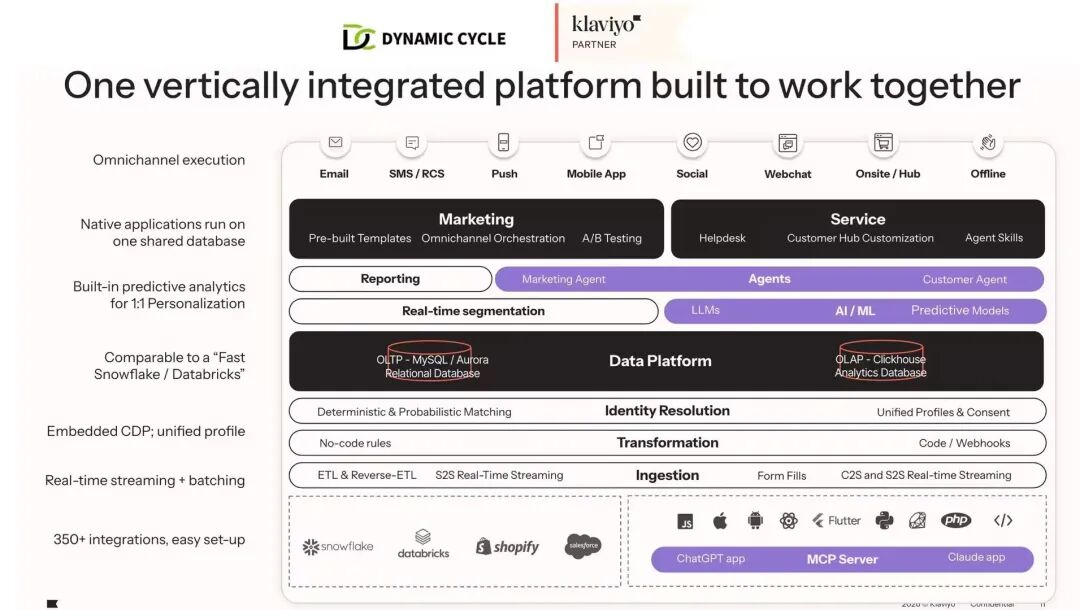The image size is (1080, 610).
Task: Open the Marketing block heading
Action: (476, 219)
